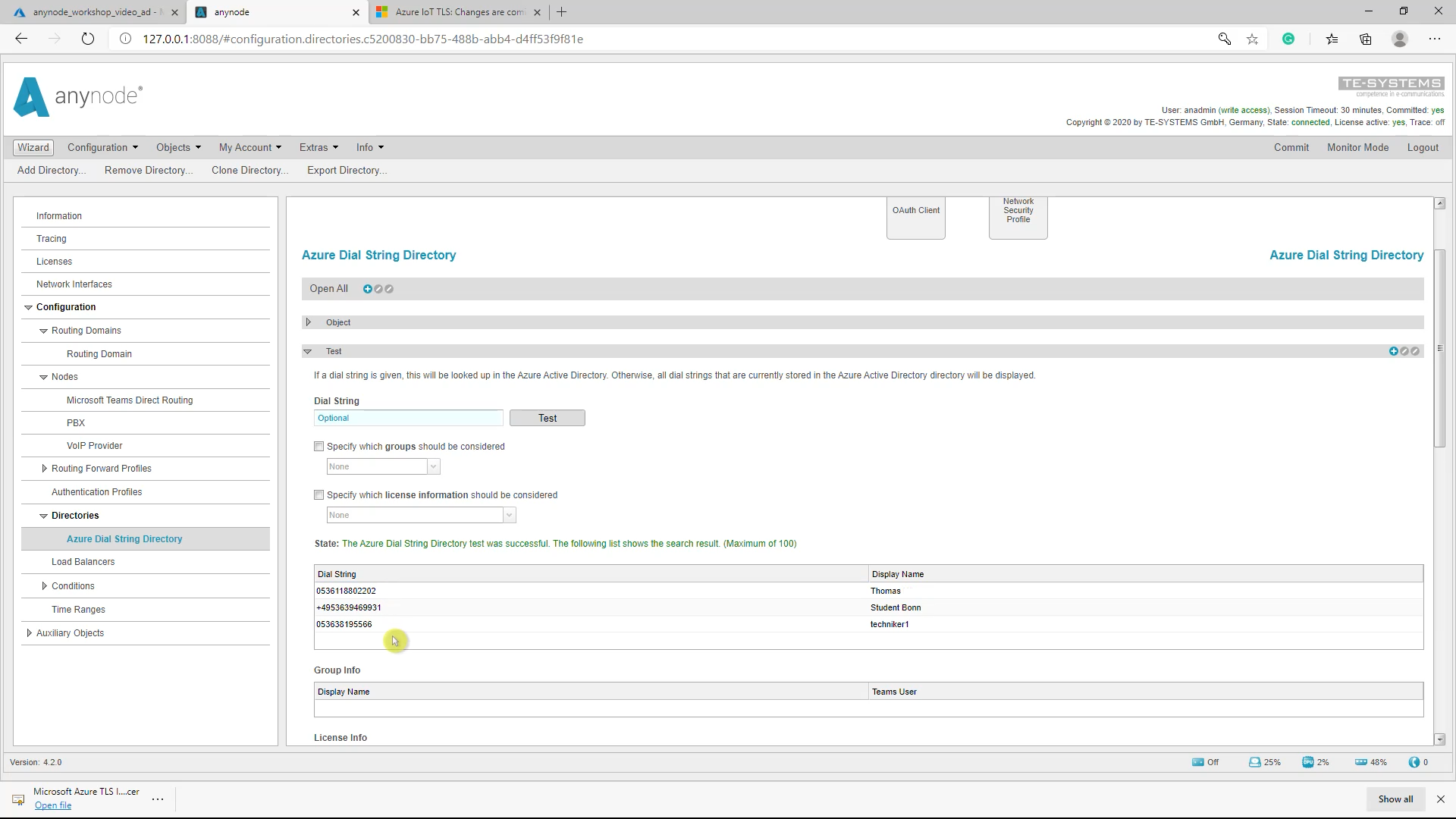Click Show all downloads
Screen dimensions: 1456x819
1395,799
